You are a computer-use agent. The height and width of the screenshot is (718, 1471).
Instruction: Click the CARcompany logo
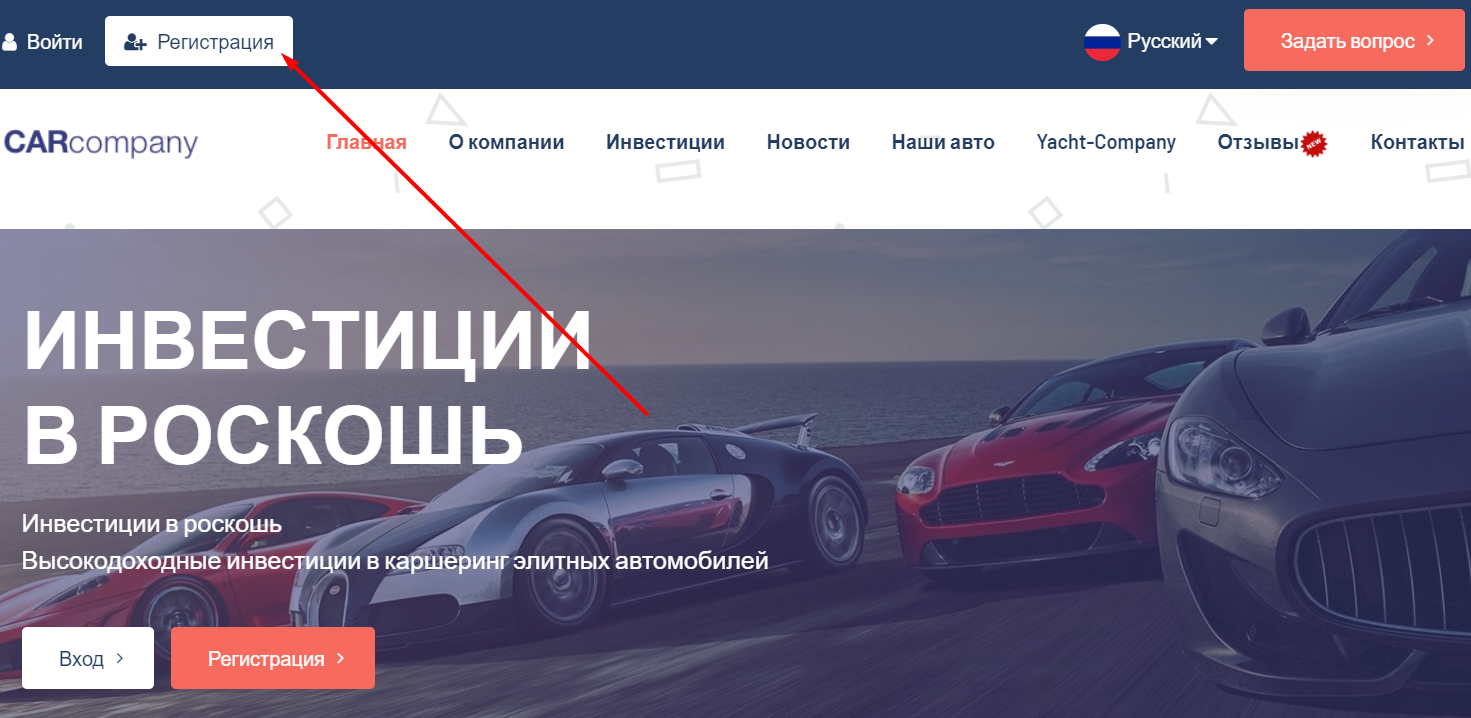[x=101, y=143]
